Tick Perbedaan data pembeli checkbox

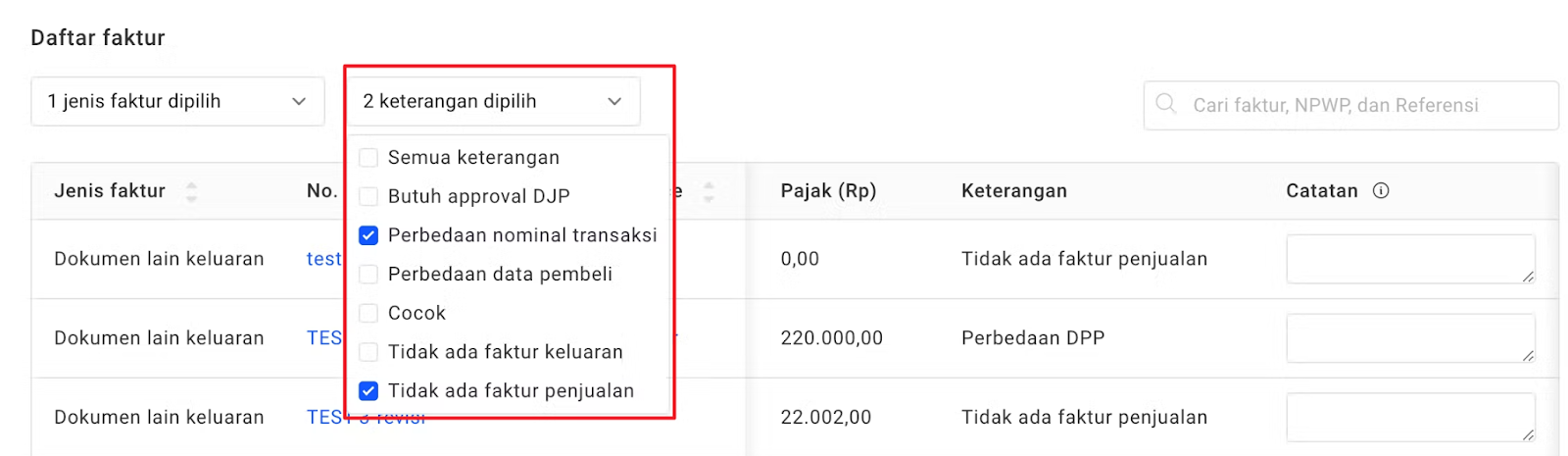(x=368, y=275)
